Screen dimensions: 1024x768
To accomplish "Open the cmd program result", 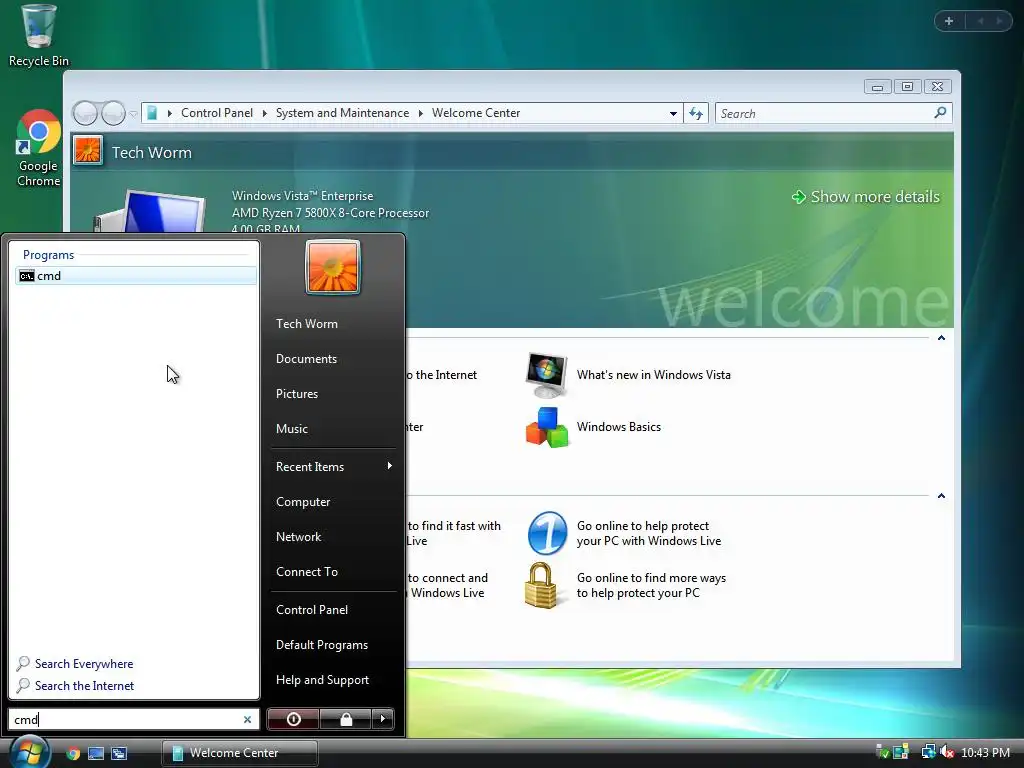I will [x=136, y=276].
